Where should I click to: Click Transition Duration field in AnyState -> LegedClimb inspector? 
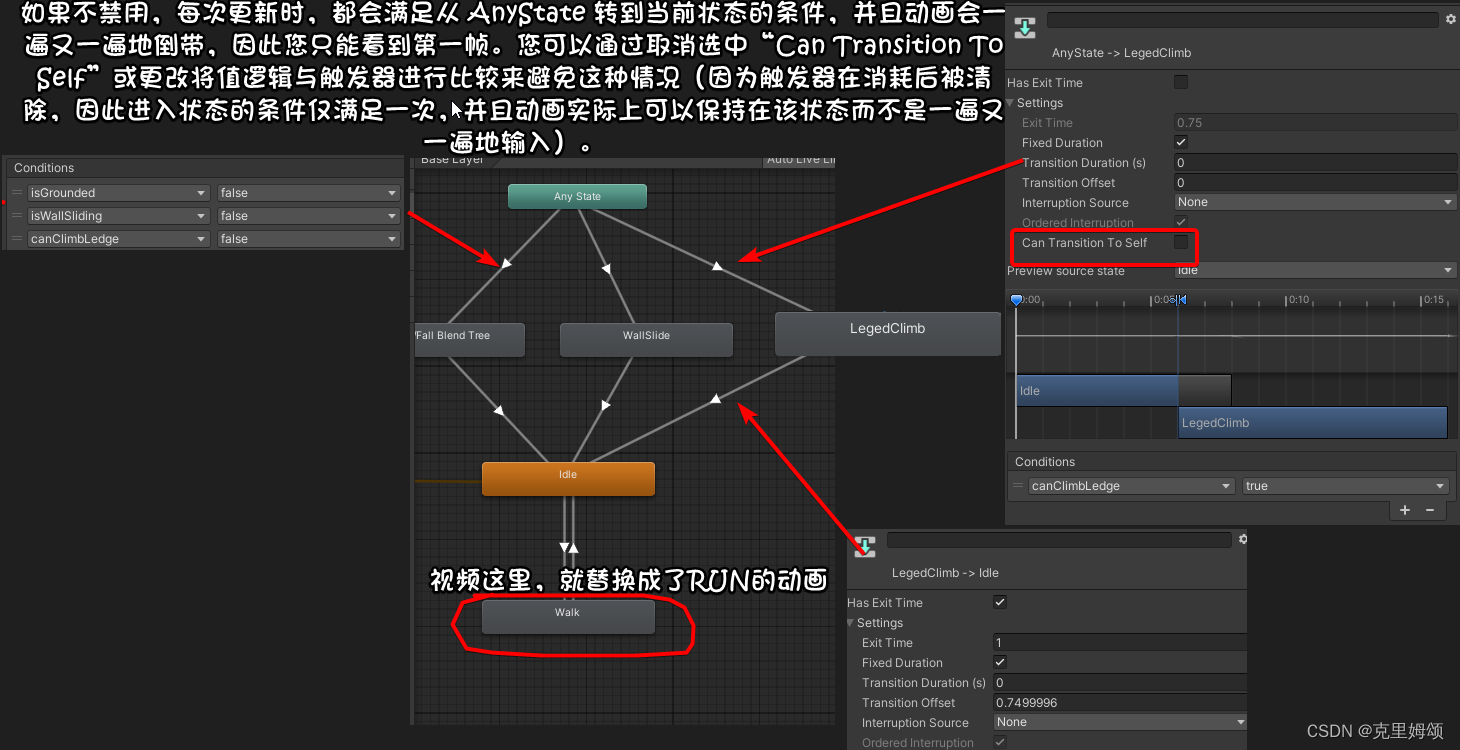[1315, 162]
